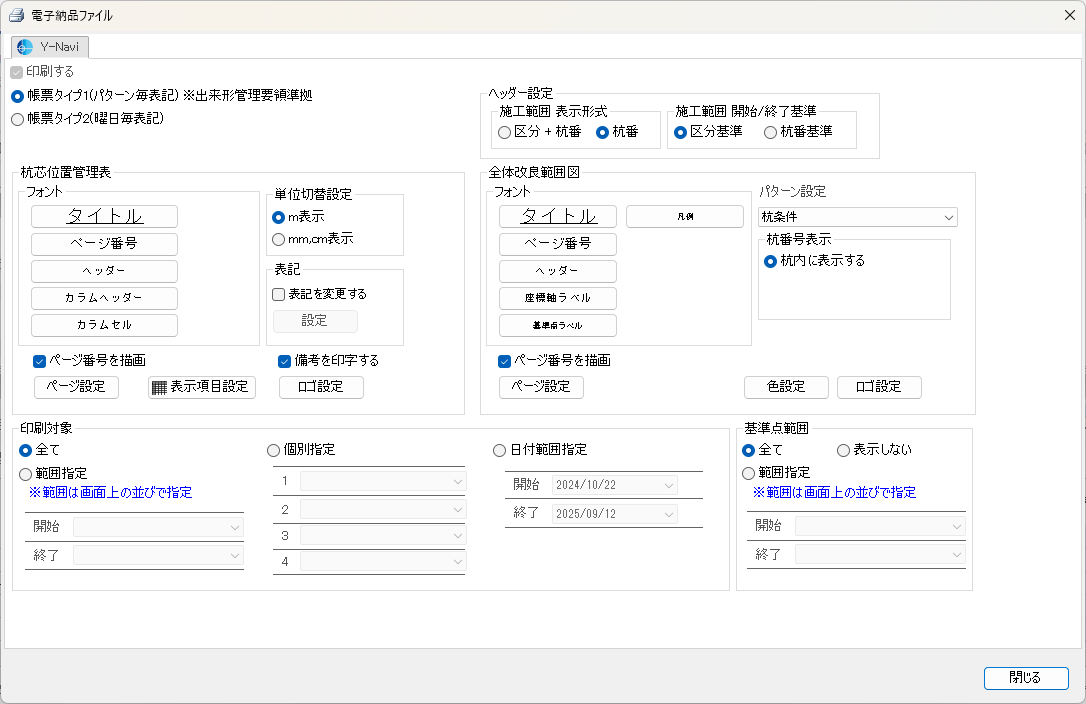Expand the 日付範囲指定 開始 date dropdown
The width and height of the screenshot is (1086, 704).
(x=667, y=485)
